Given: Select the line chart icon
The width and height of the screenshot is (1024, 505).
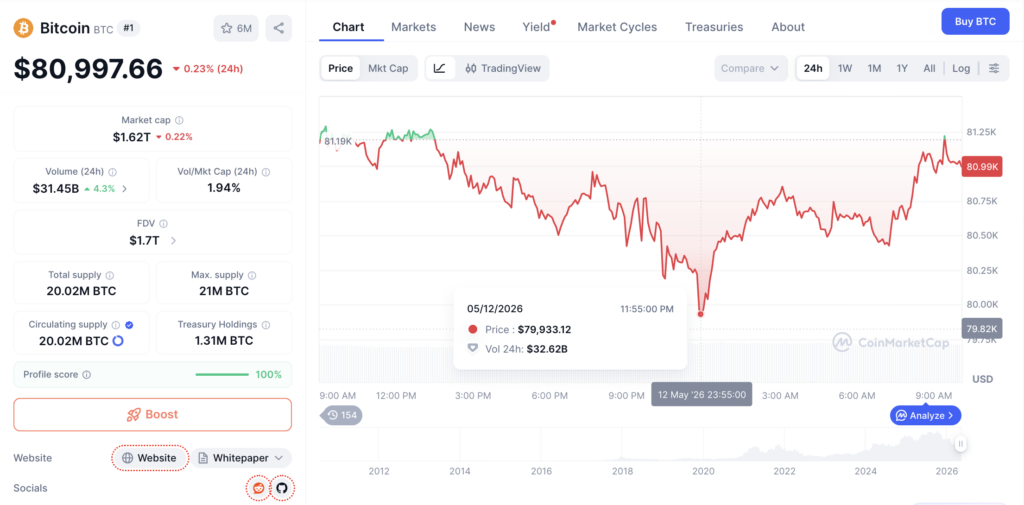Looking at the screenshot, I should point(440,68).
